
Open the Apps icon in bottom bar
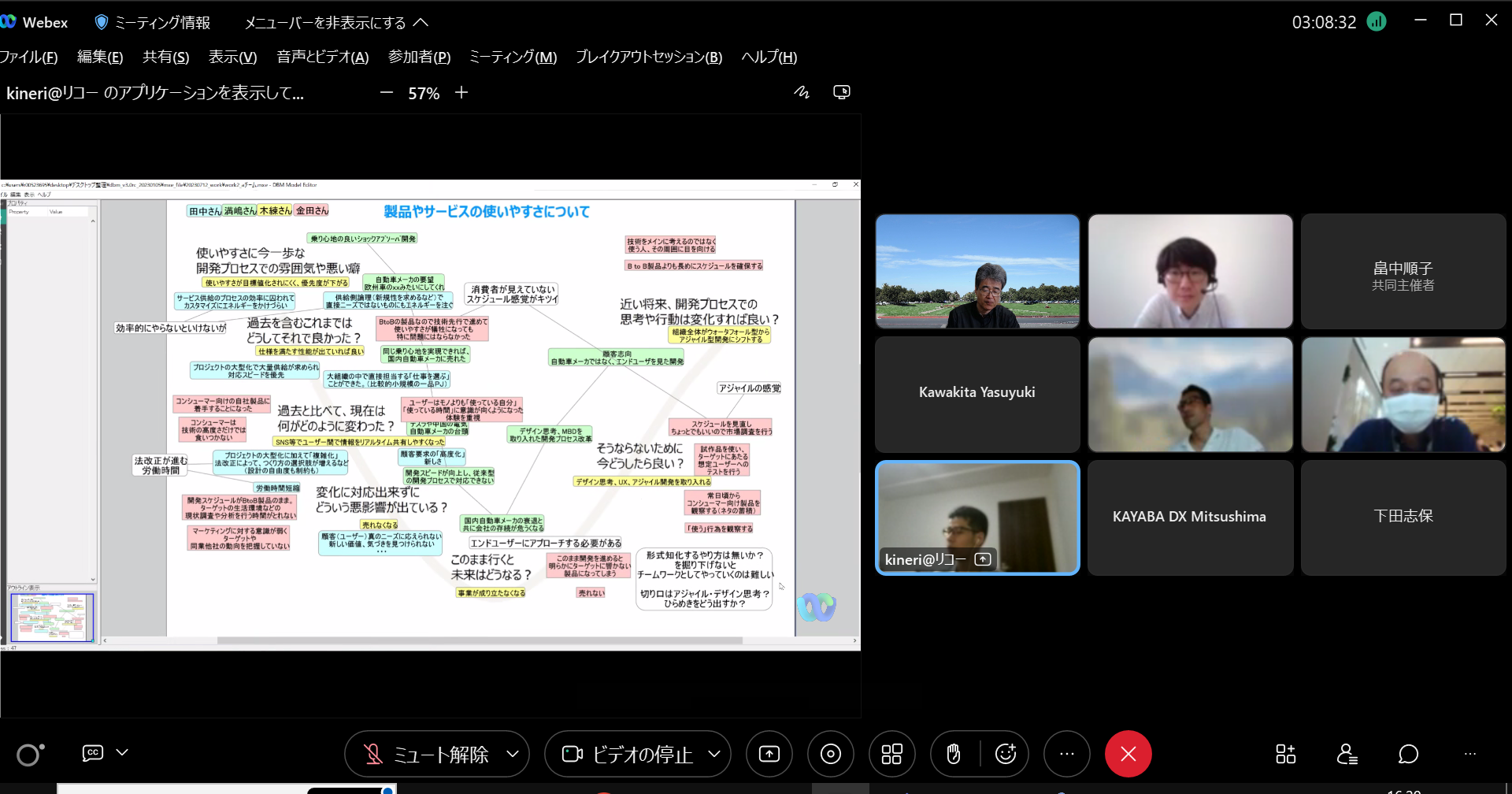(1285, 754)
